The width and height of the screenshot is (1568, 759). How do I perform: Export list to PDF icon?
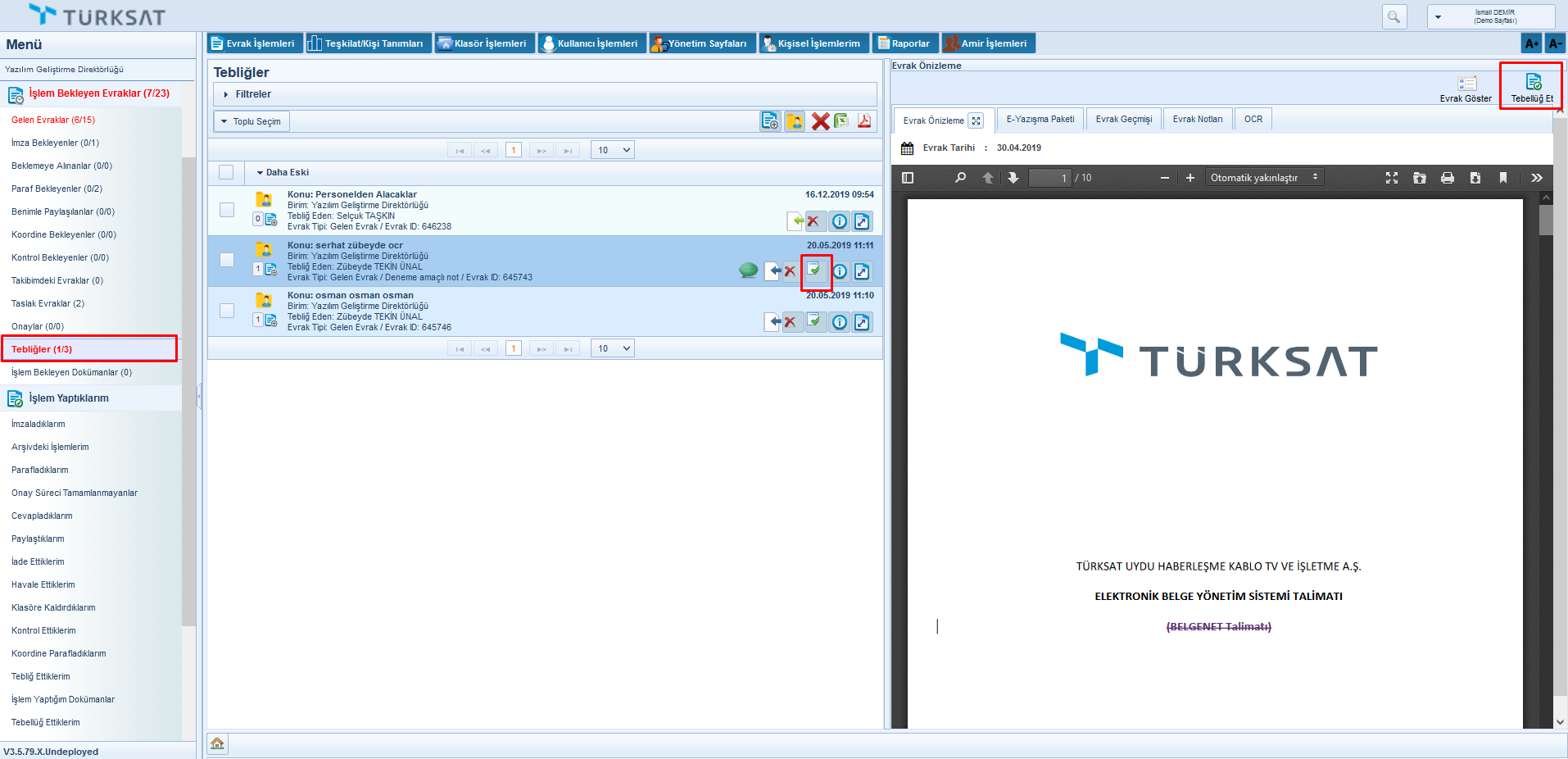863,121
